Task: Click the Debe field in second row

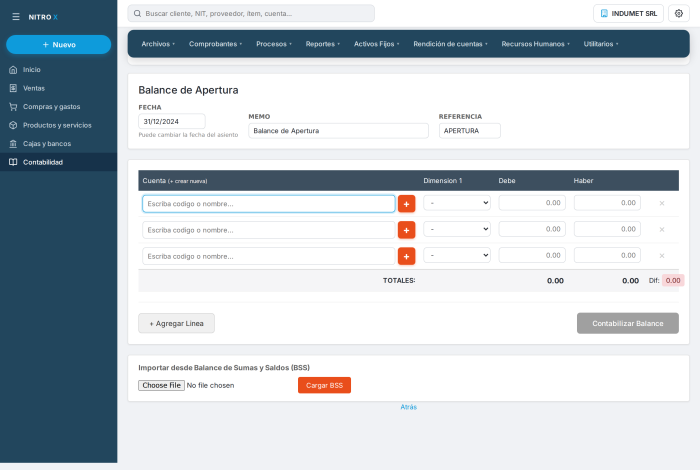Action: coord(532,229)
